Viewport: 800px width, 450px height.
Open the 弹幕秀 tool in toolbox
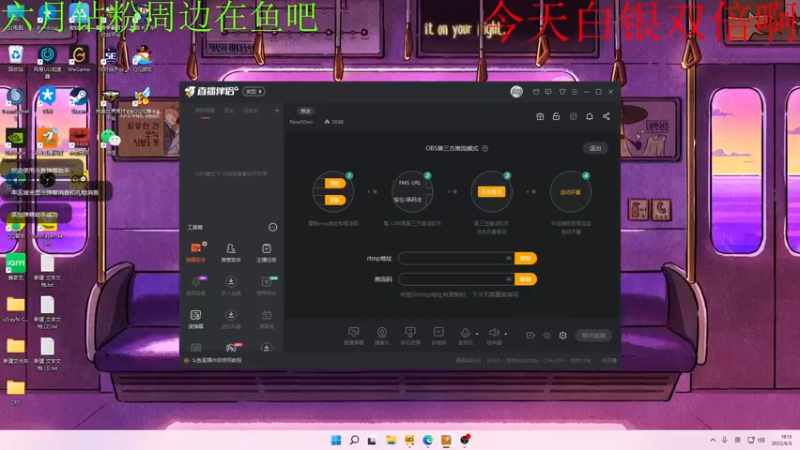click(266, 319)
